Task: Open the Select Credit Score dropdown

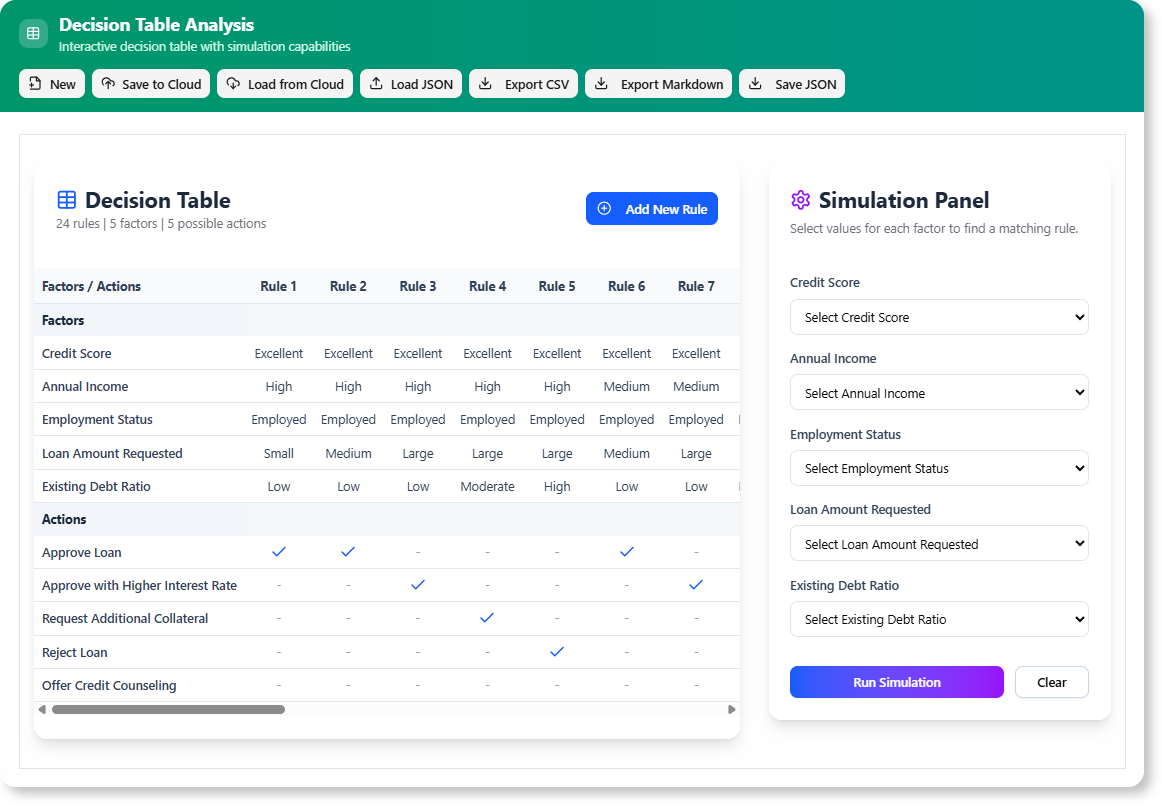Action: [938, 316]
